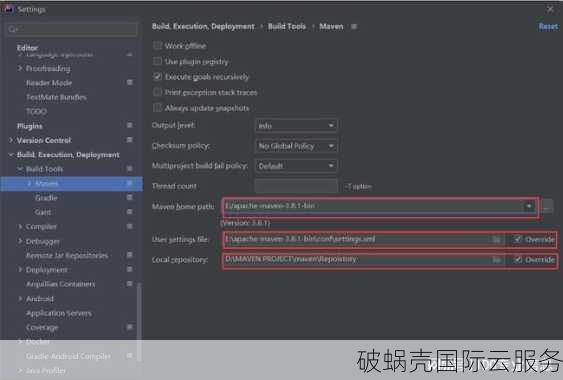The image size is (563, 380).
Task: Click project icon beside Remote Jar Repositories
Action: click(x=130, y=255)
